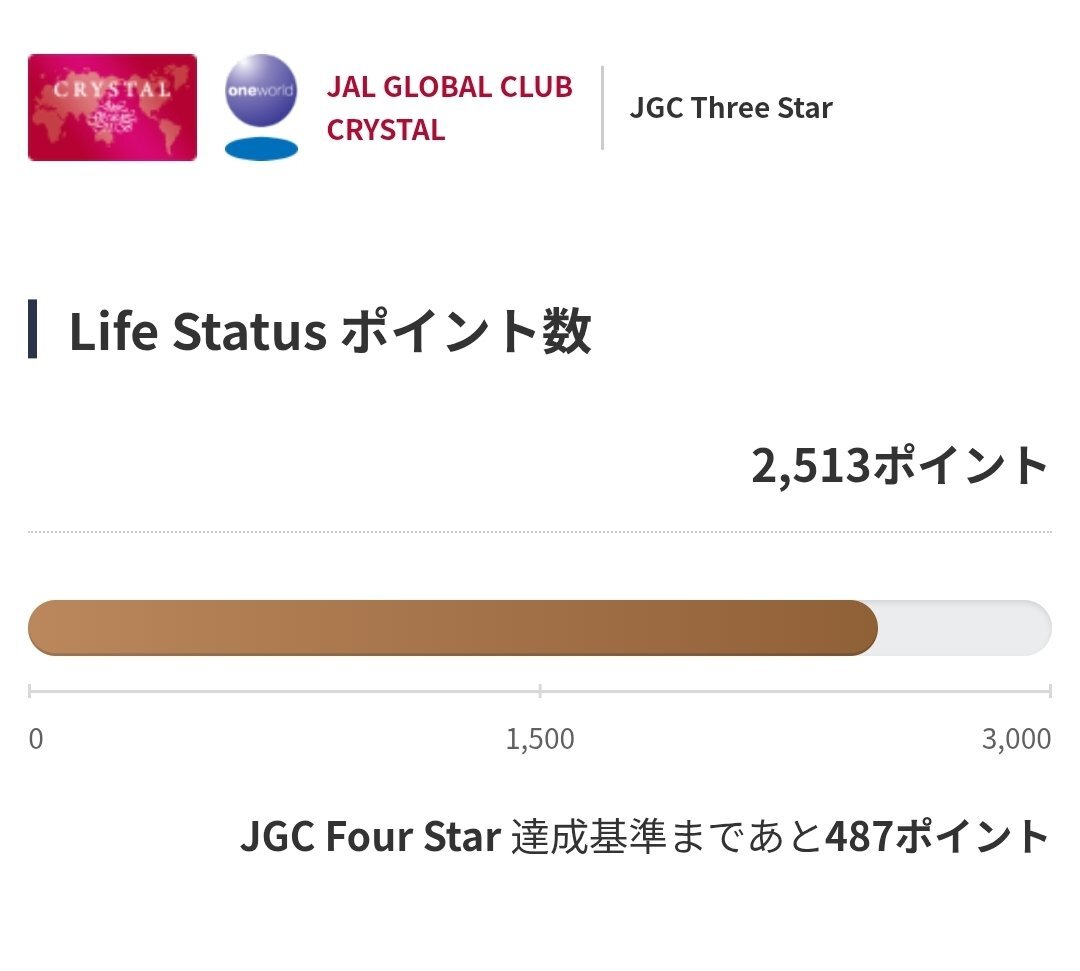Screen dimensions: 1080x971
Task: Click the JGC Four Star text
Action: point(370,837)
